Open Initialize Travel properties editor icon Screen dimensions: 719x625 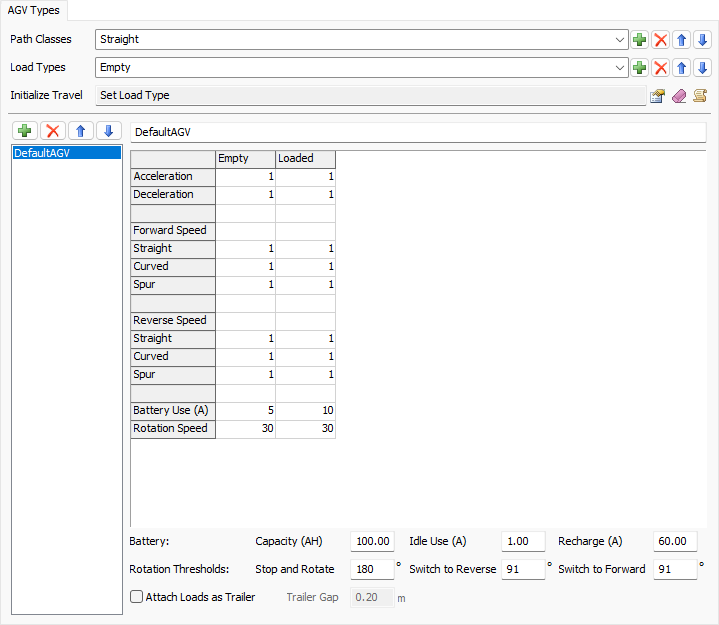pos(658,96)
